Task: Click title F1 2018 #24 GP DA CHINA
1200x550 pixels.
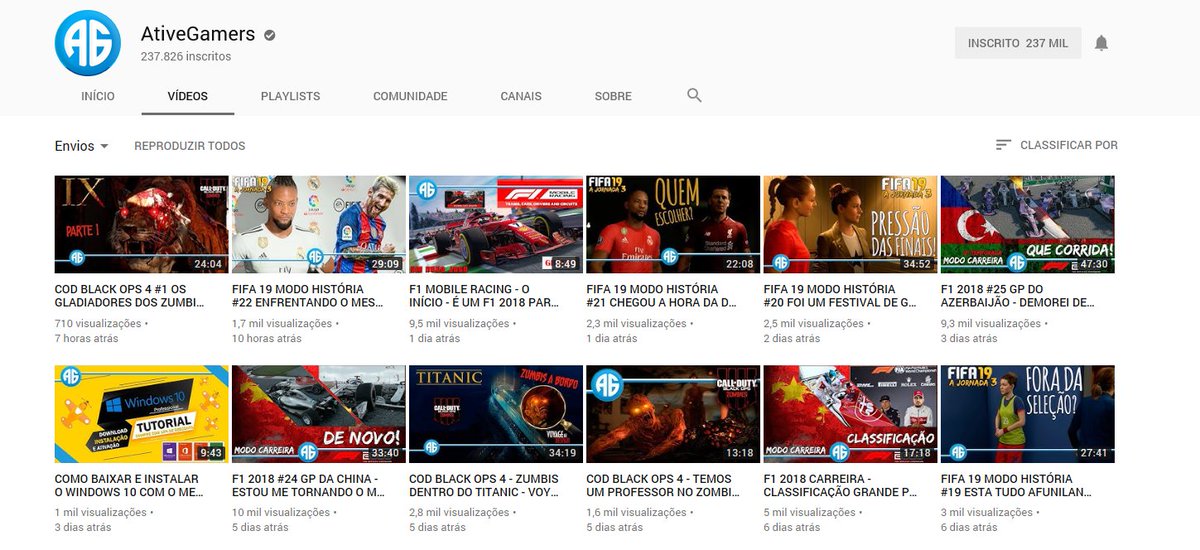Action: tap(309, 486)
